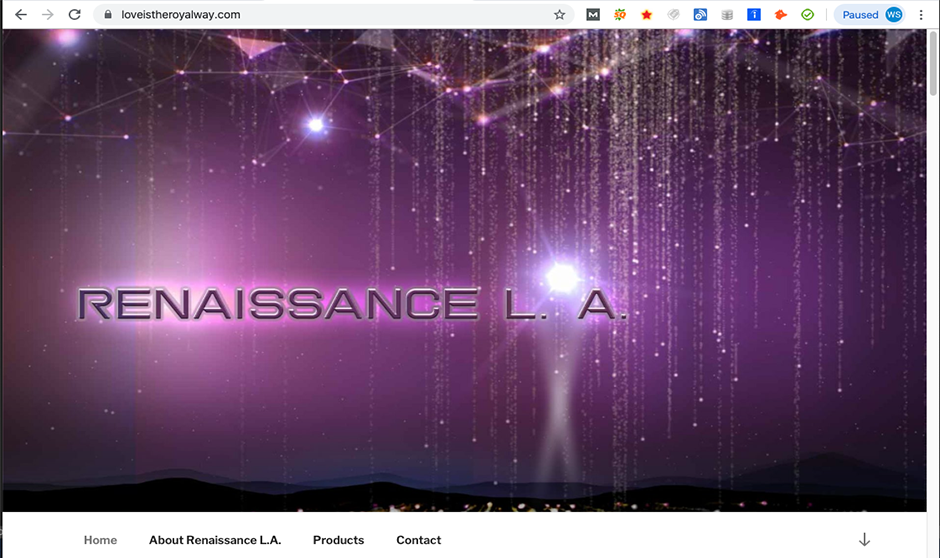Open About Renaissance L.A. page

click(x=215, y=540)
